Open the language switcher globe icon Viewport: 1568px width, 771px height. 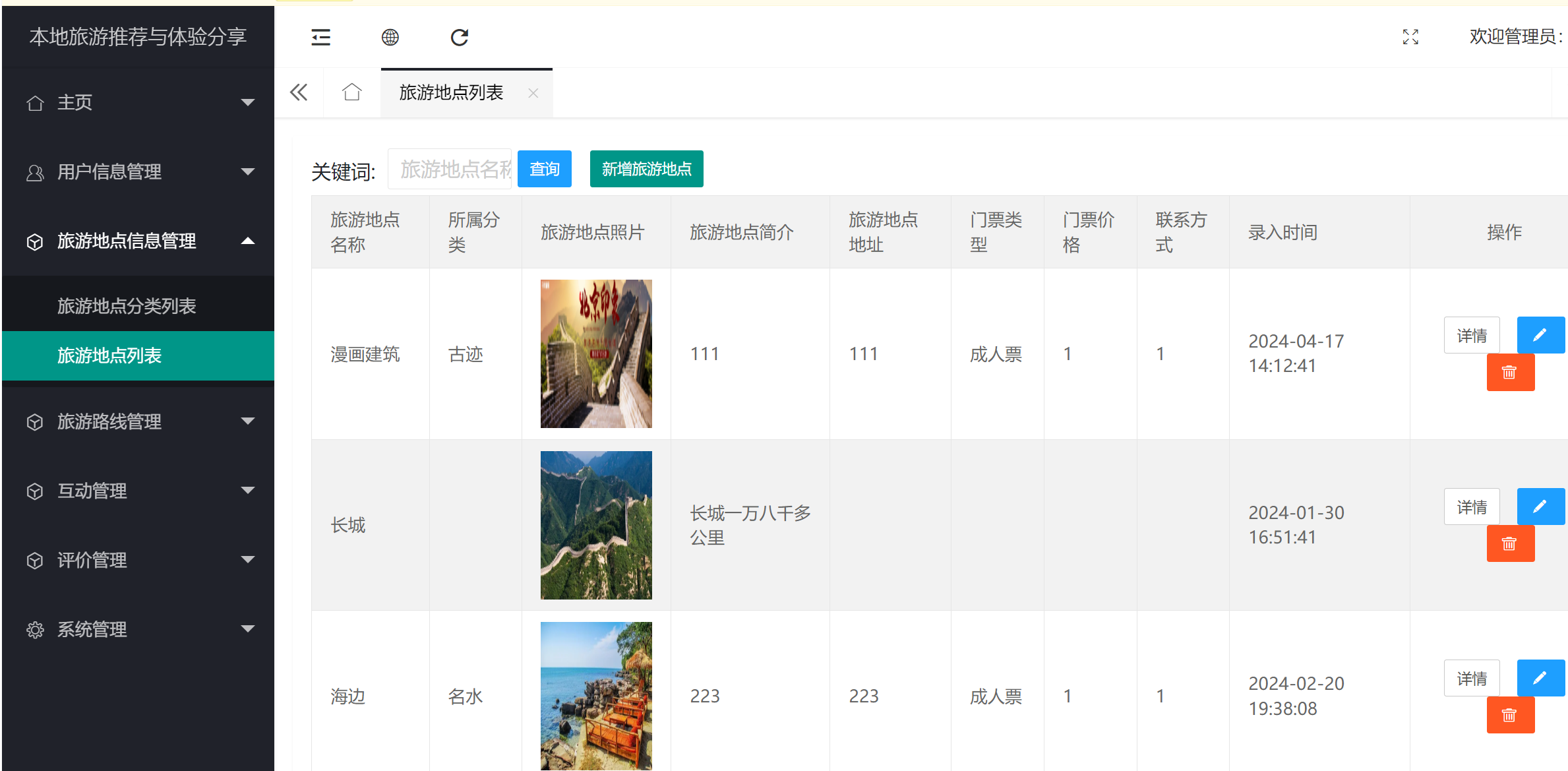tap(390, 38)
